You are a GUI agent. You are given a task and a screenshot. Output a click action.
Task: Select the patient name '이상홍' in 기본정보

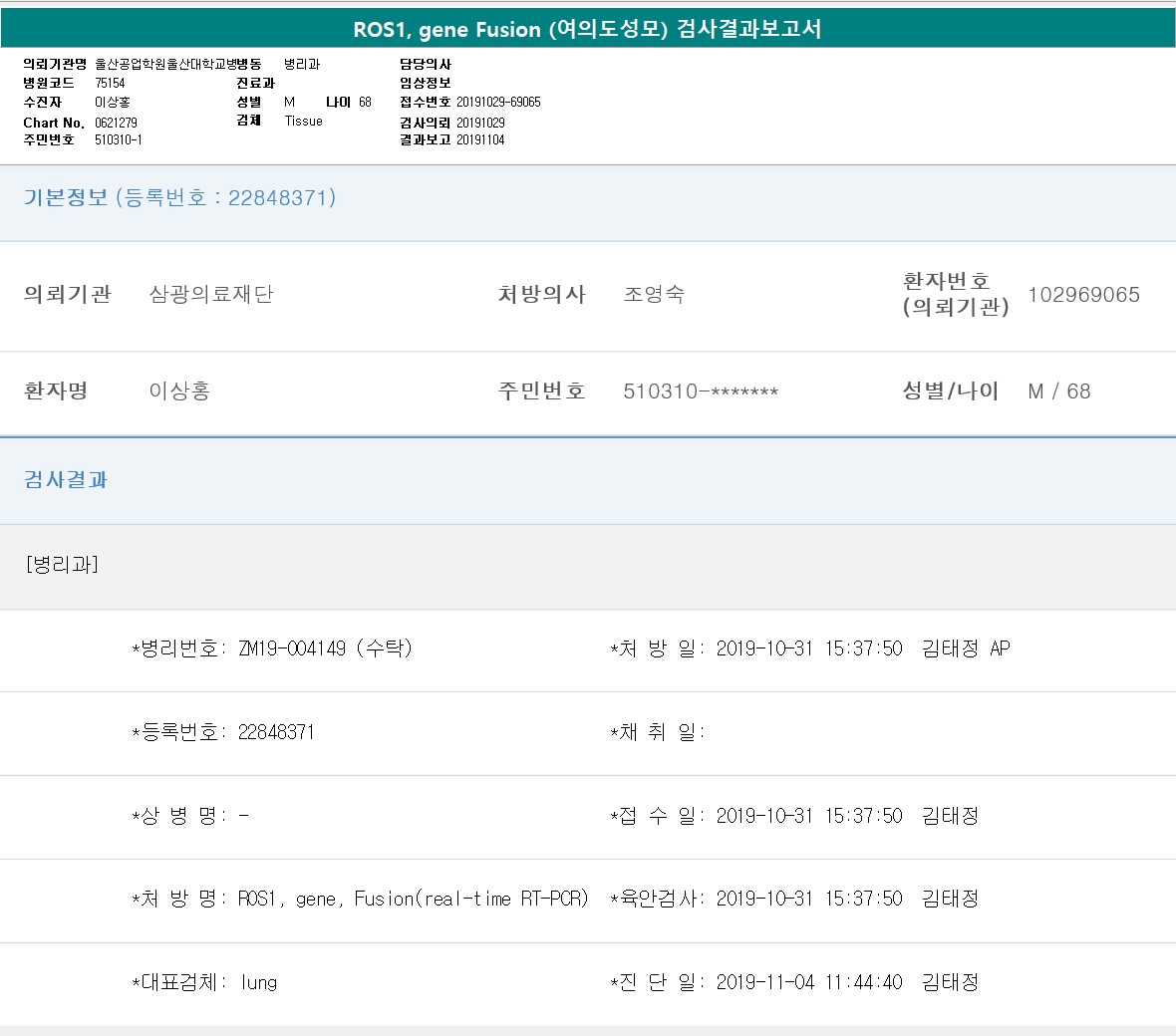coord(180,390)
